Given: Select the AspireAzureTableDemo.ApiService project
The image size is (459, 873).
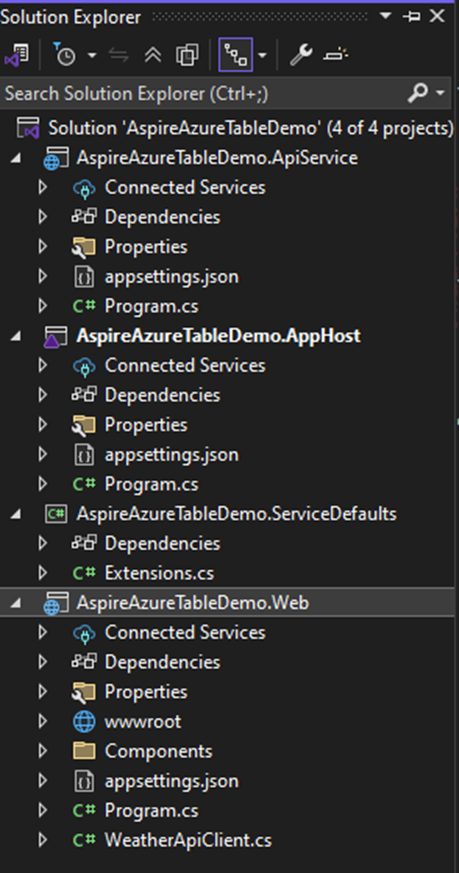Looking at the screenshot, I should point(217,158).
